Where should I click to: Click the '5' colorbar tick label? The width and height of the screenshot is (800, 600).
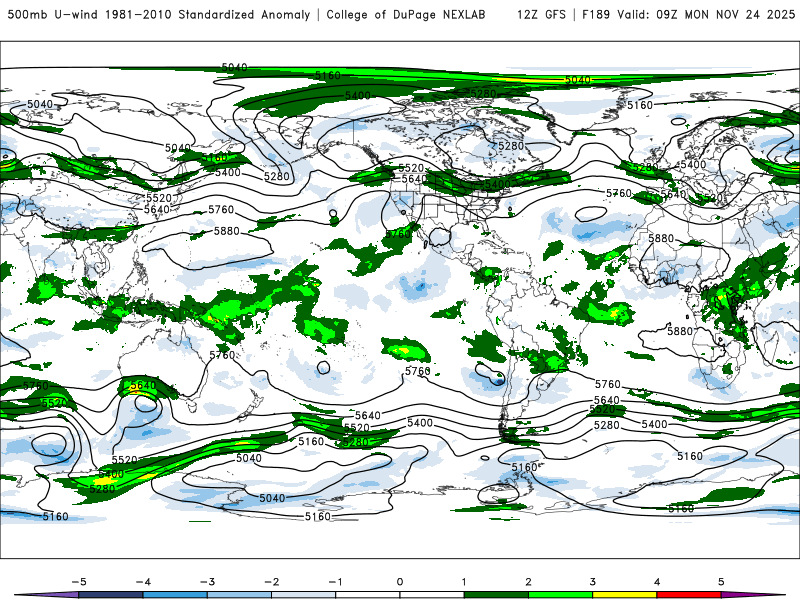coord(721,582)
